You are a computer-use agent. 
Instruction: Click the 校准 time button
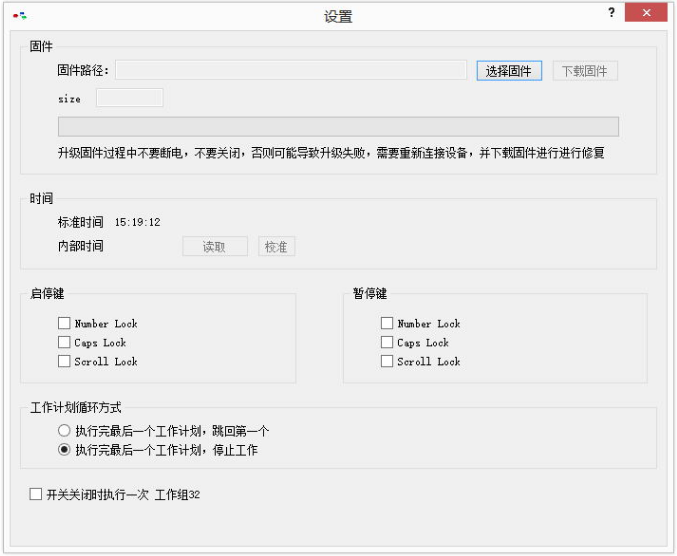276,246
